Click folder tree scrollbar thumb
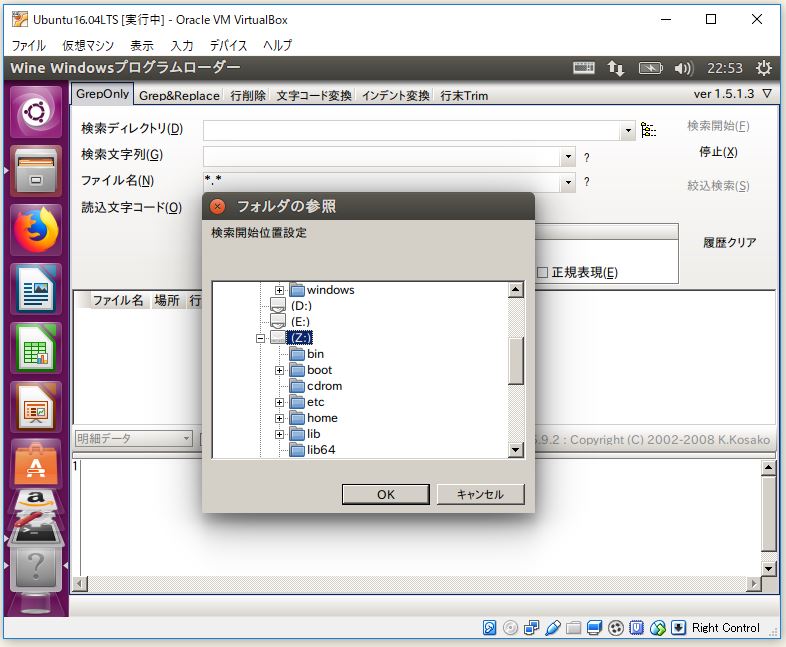Image resolution: width=786 pixels, height=647 pixels. (x=516, y=361)
